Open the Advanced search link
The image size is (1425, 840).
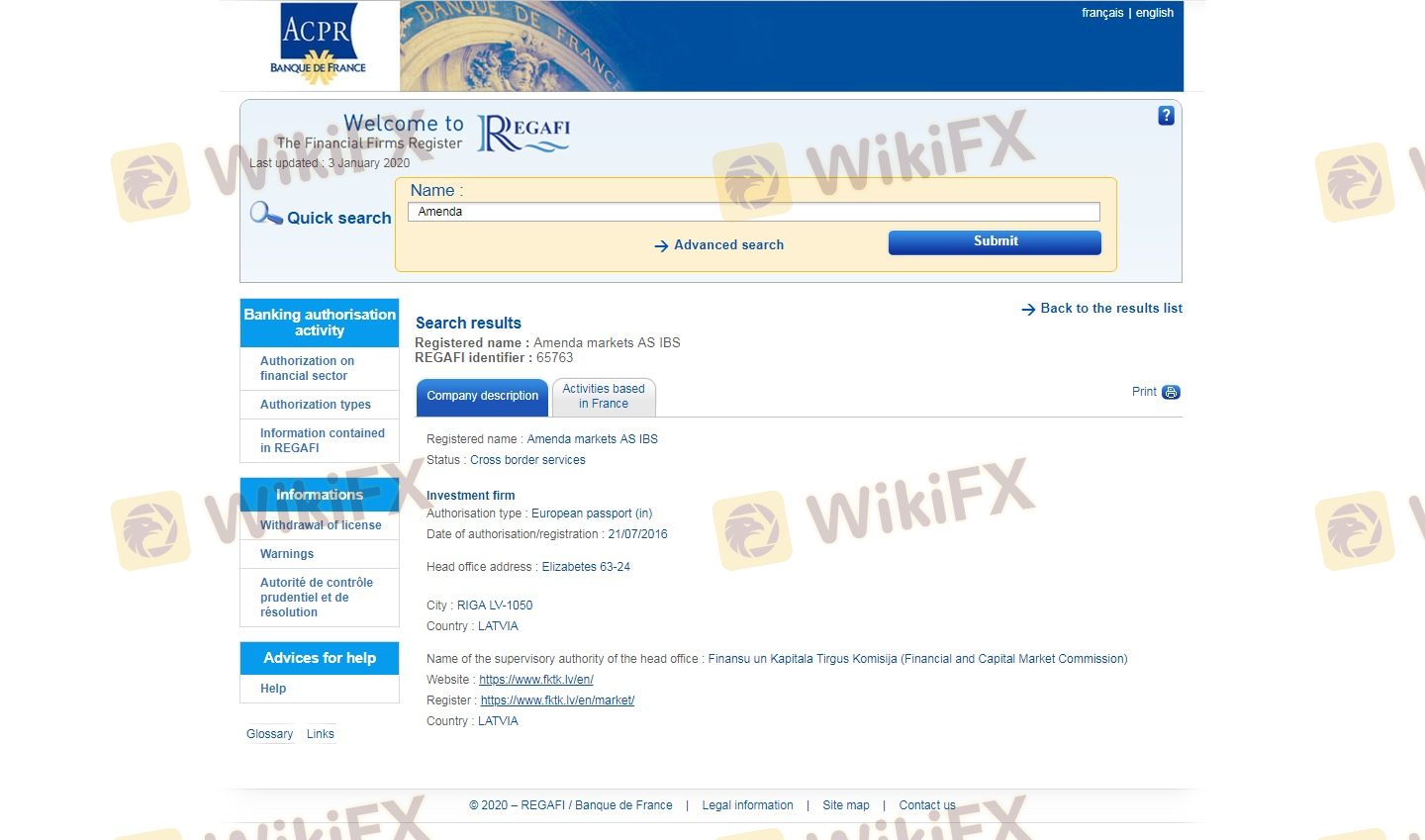(x=728, y=245)
